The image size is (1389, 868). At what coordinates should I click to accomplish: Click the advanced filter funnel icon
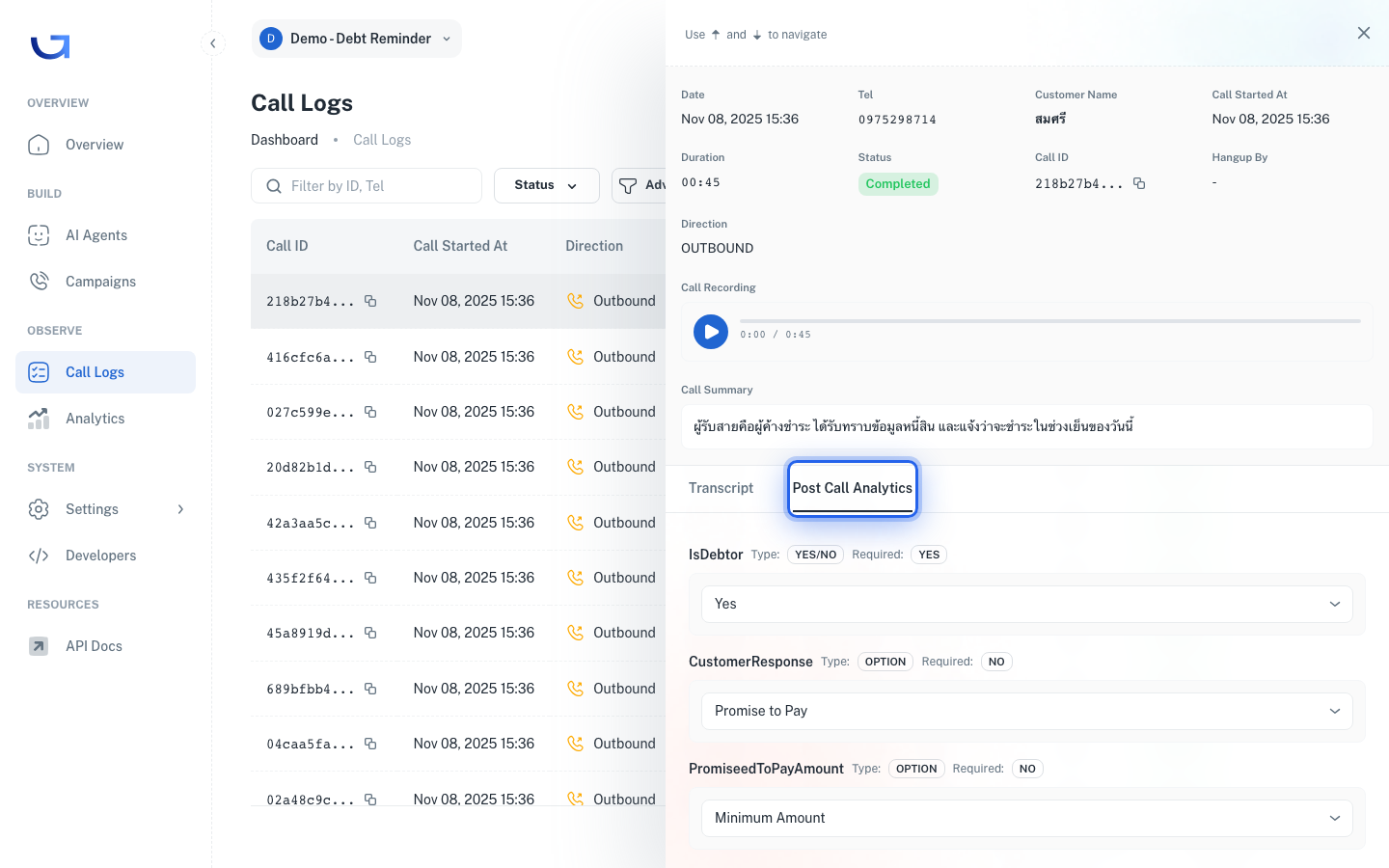pos(628,186)
